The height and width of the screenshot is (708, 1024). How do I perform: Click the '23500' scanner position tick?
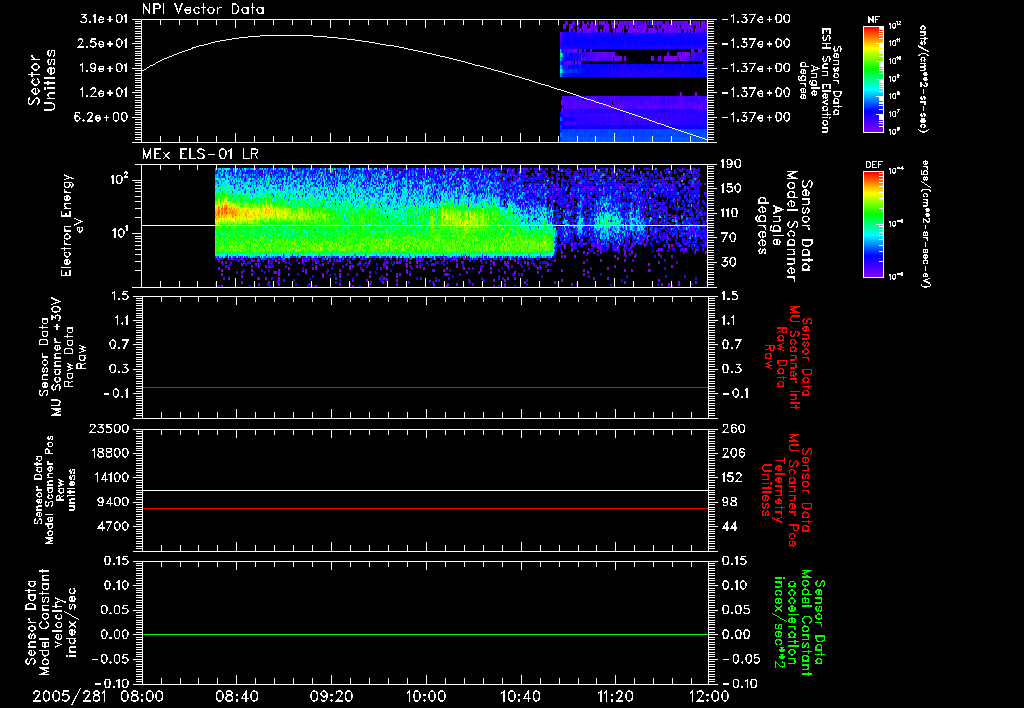pyautogui.click(x=109, y=429)
